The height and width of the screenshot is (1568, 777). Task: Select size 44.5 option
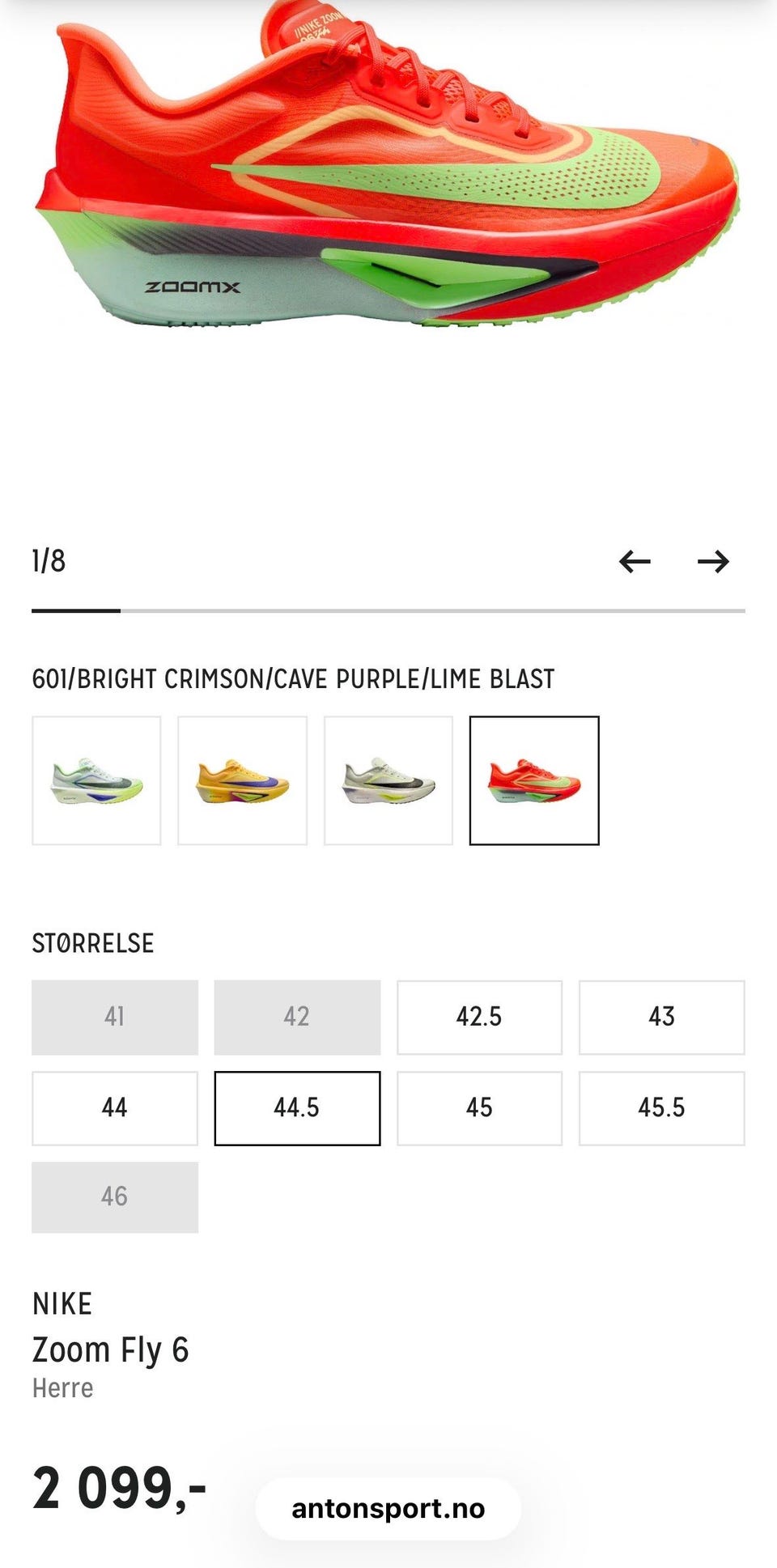click(x=297, y=1108)
